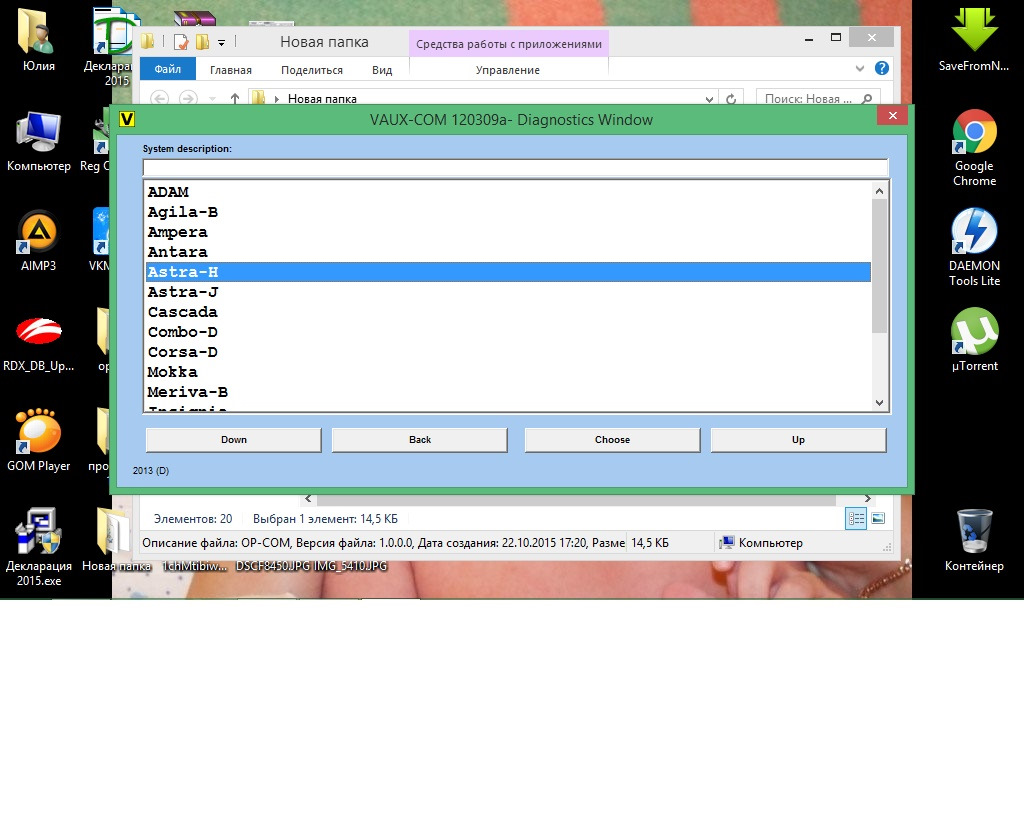Open Новая папка desktop folder icon
Screen dimensions: 1024x832
(x=116, y=539)
